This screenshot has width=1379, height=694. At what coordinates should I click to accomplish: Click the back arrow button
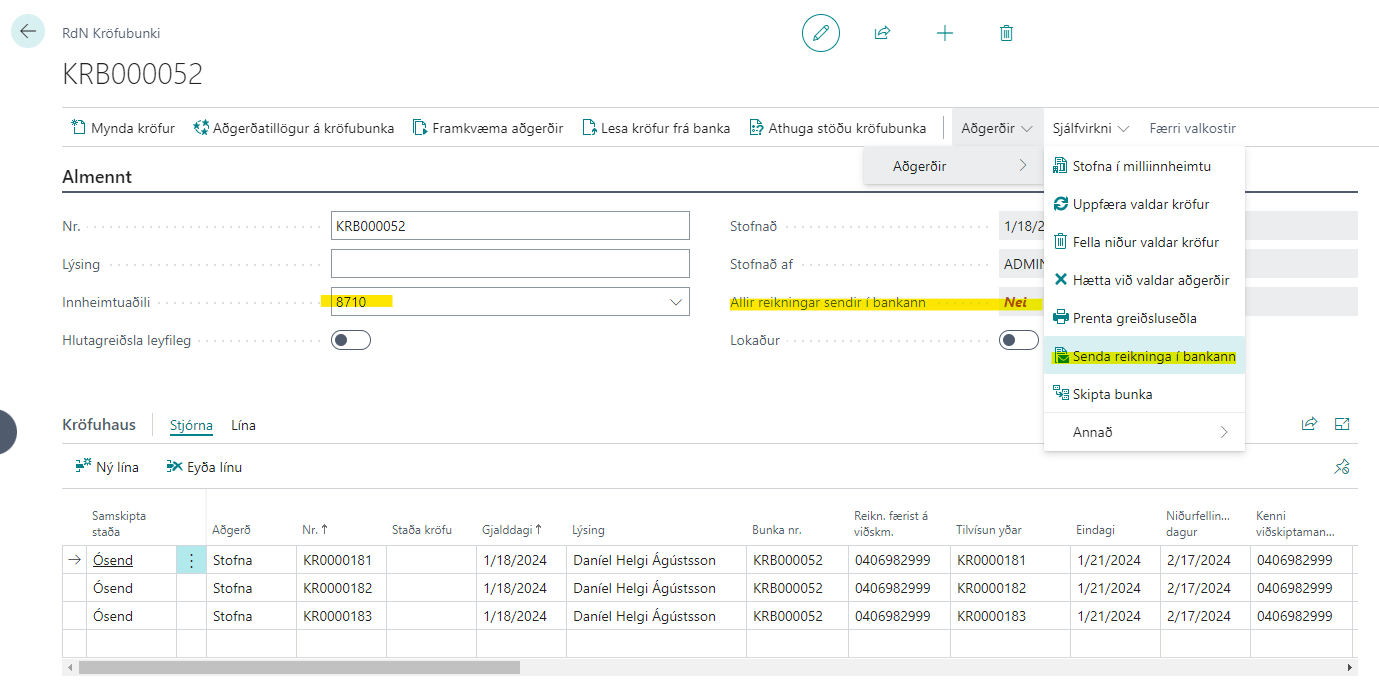click(x=27, y=31)
